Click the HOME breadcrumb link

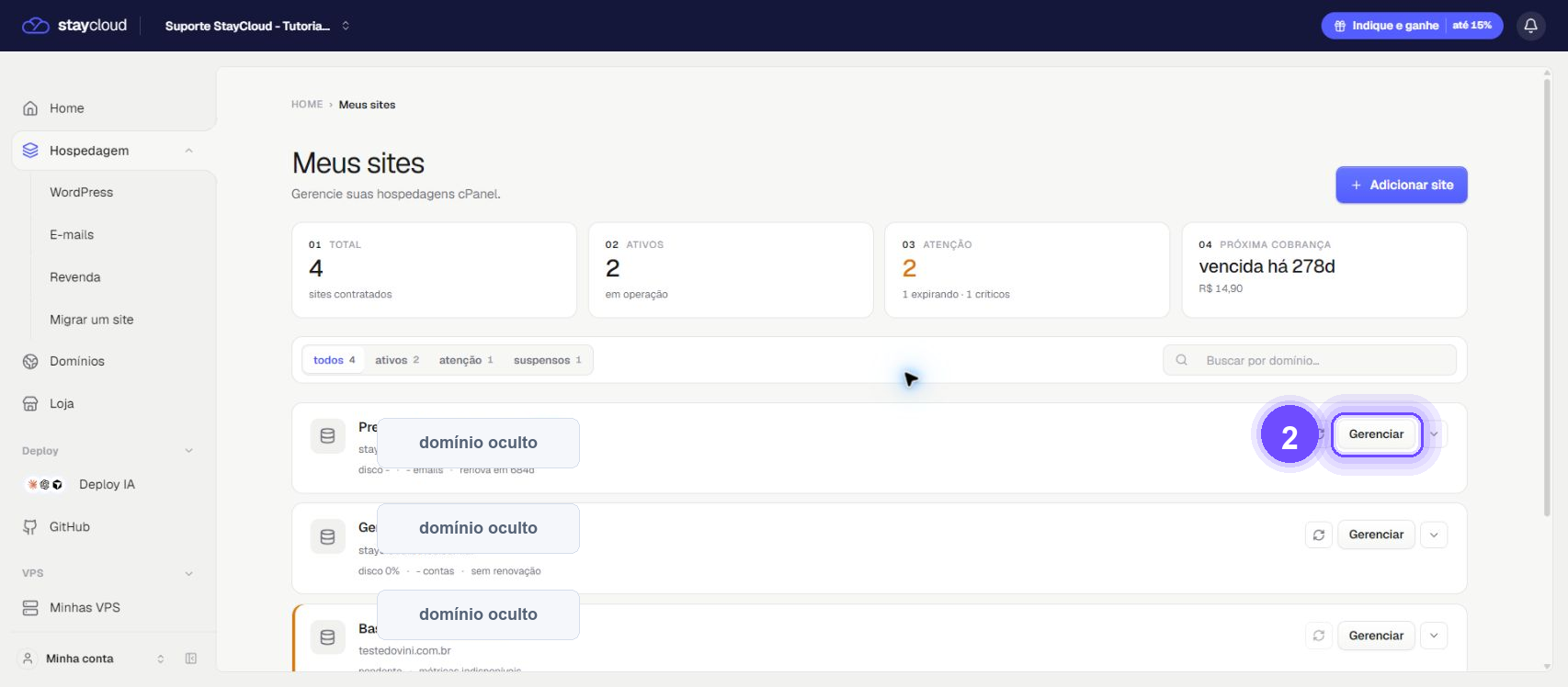pos(307,105)
